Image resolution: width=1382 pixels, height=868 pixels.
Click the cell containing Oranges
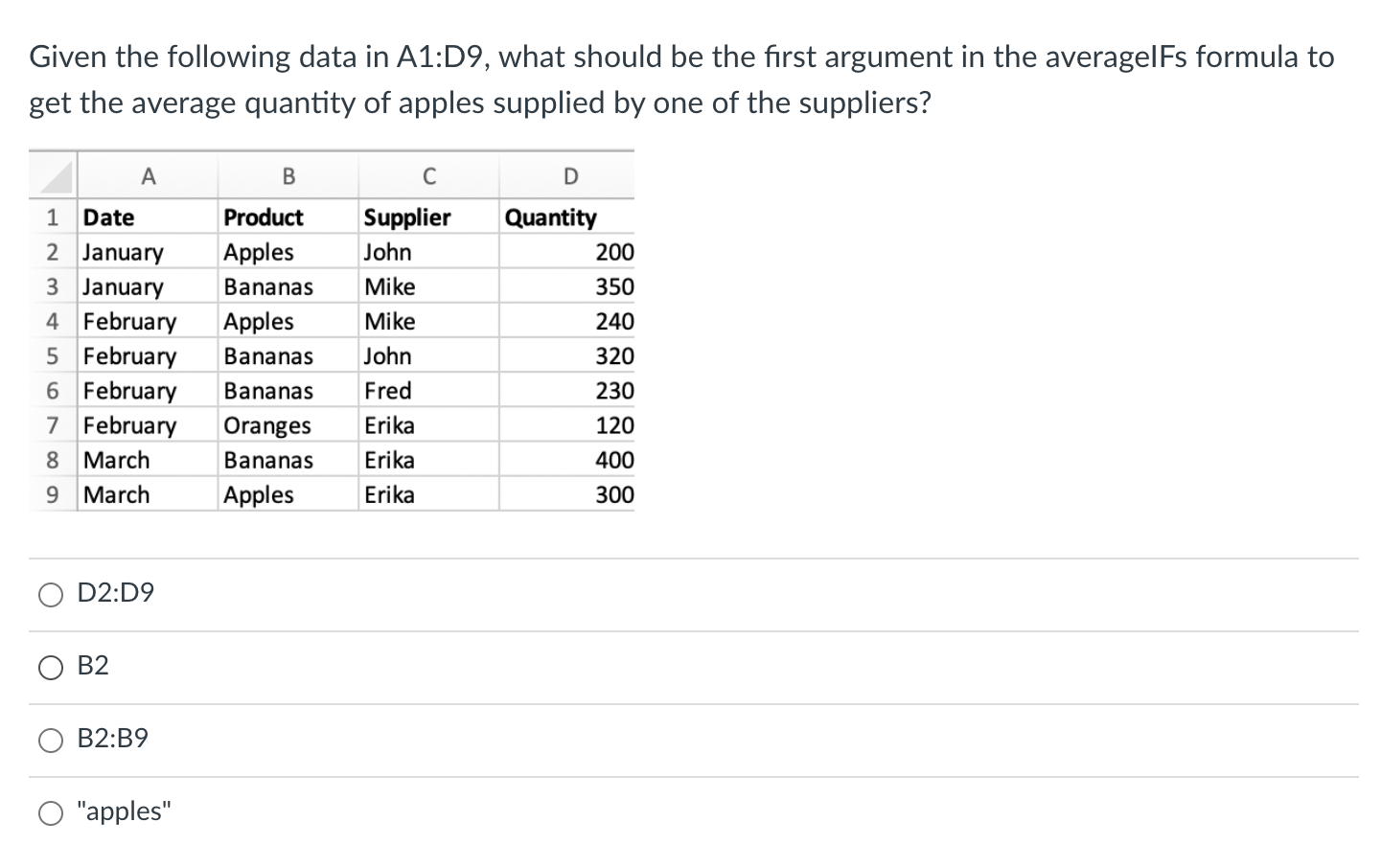point(288,425)
